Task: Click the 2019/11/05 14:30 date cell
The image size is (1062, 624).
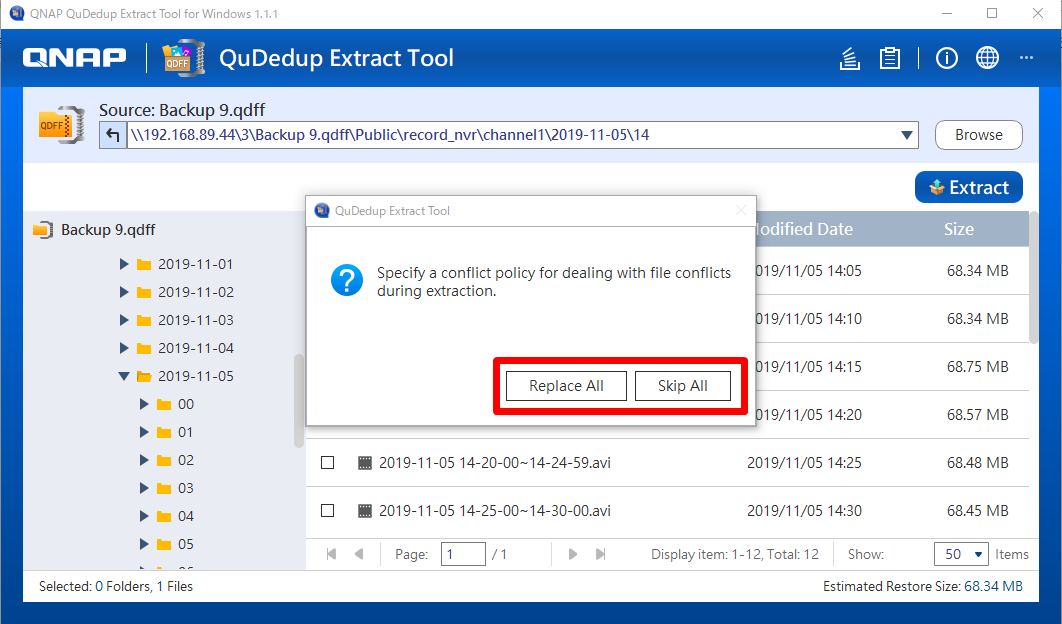Action: pos(804,511)
